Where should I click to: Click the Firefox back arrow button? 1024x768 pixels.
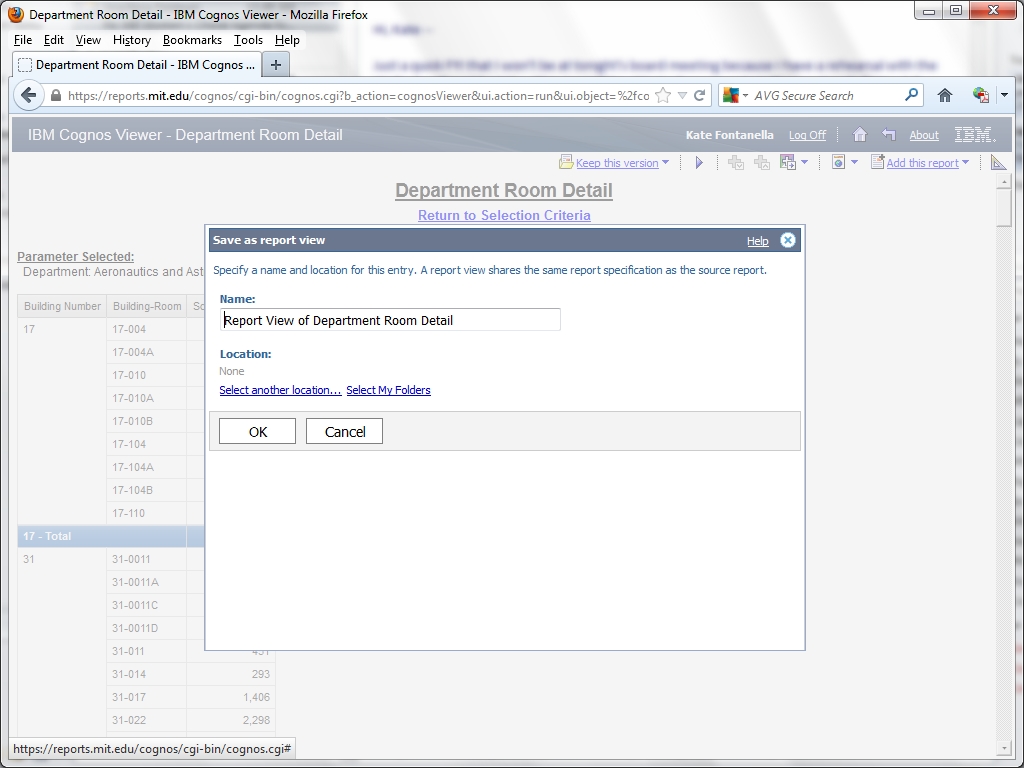(29, 96)
